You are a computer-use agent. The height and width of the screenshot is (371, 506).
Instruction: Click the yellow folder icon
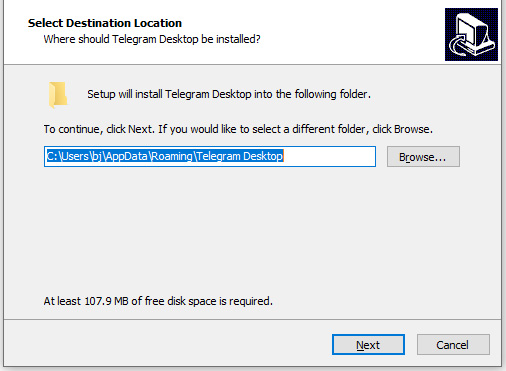click(58, 95)
